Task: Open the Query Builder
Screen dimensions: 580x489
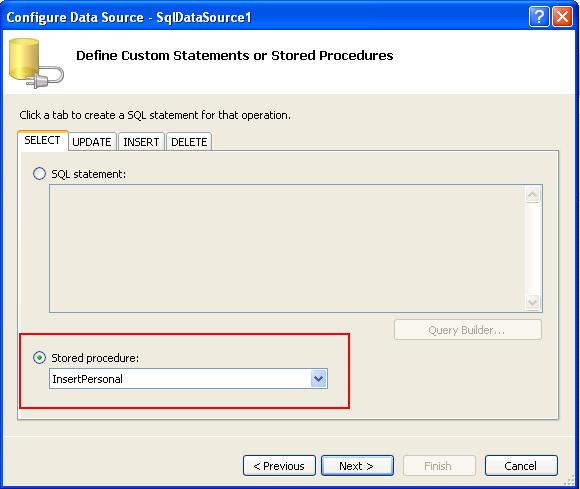Action: coord(468,330)
